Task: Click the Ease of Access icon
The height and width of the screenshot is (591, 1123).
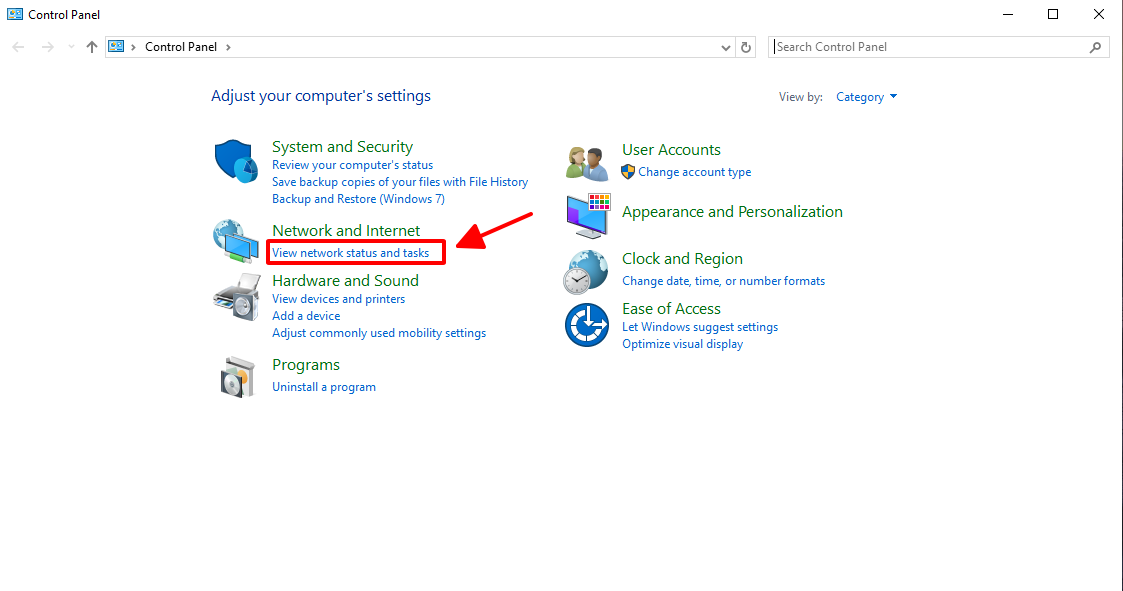Action: coord(587,325)
